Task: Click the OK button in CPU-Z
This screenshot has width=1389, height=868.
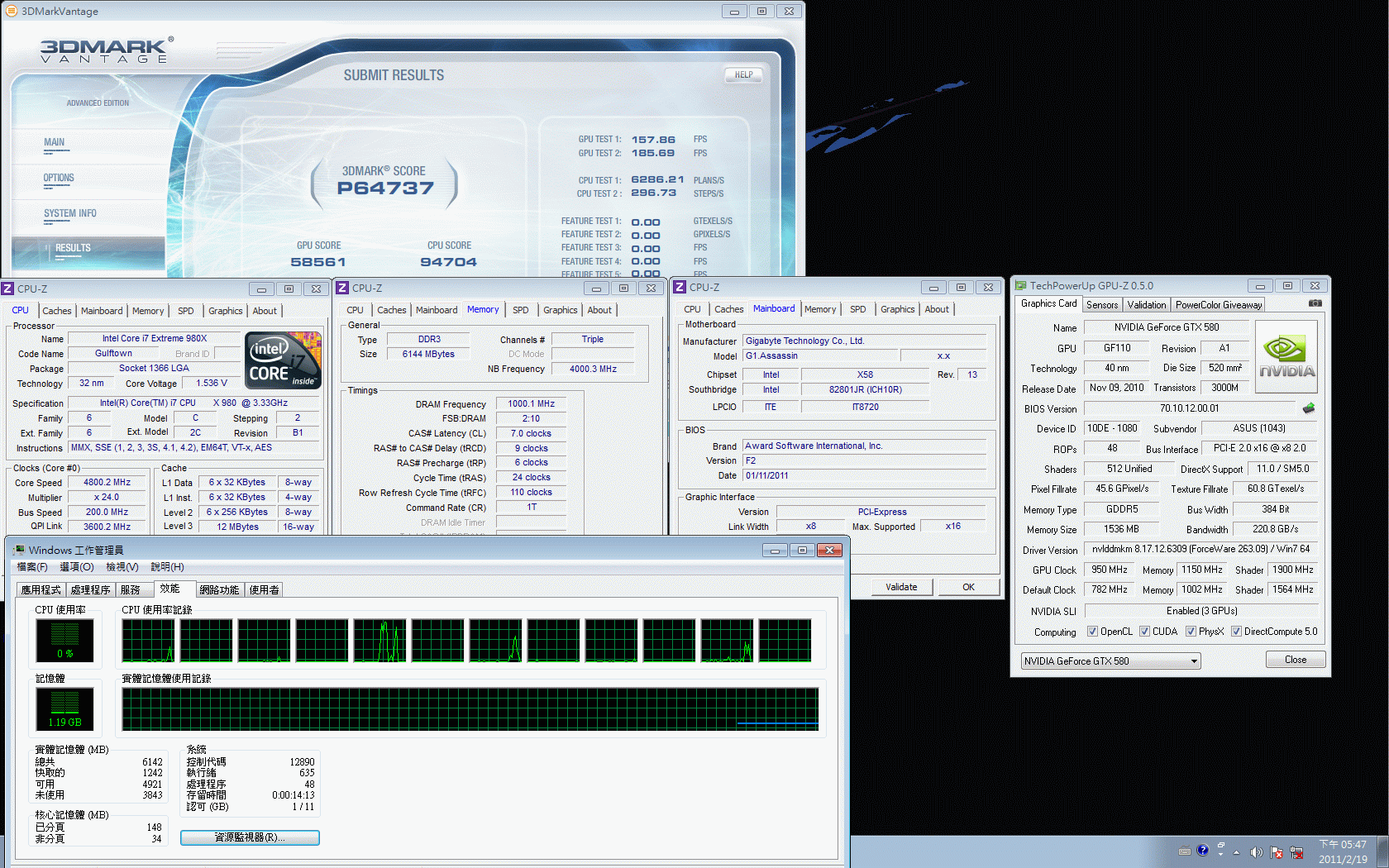Action: click(968, 587)
